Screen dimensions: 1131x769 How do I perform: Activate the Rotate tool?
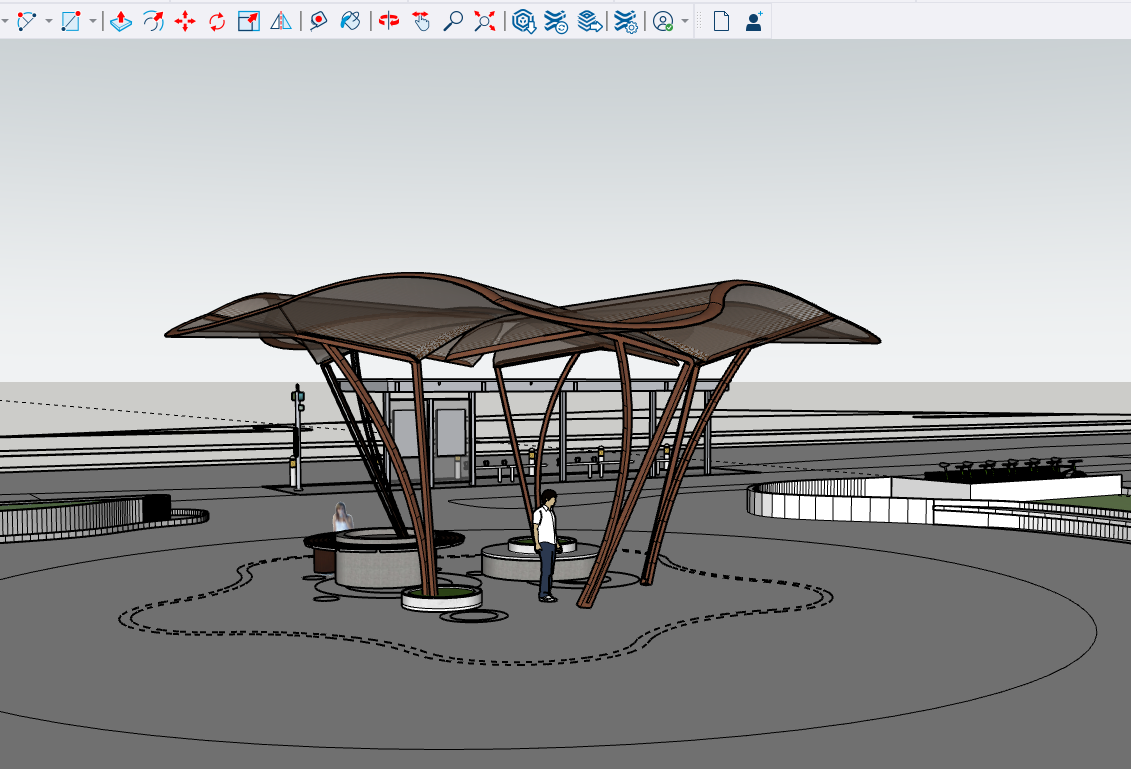pyautogui.click(x=217, y=21)
